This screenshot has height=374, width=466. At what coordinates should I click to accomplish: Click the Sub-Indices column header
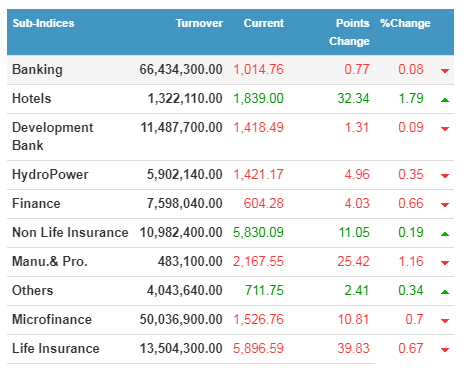(43, 23)
